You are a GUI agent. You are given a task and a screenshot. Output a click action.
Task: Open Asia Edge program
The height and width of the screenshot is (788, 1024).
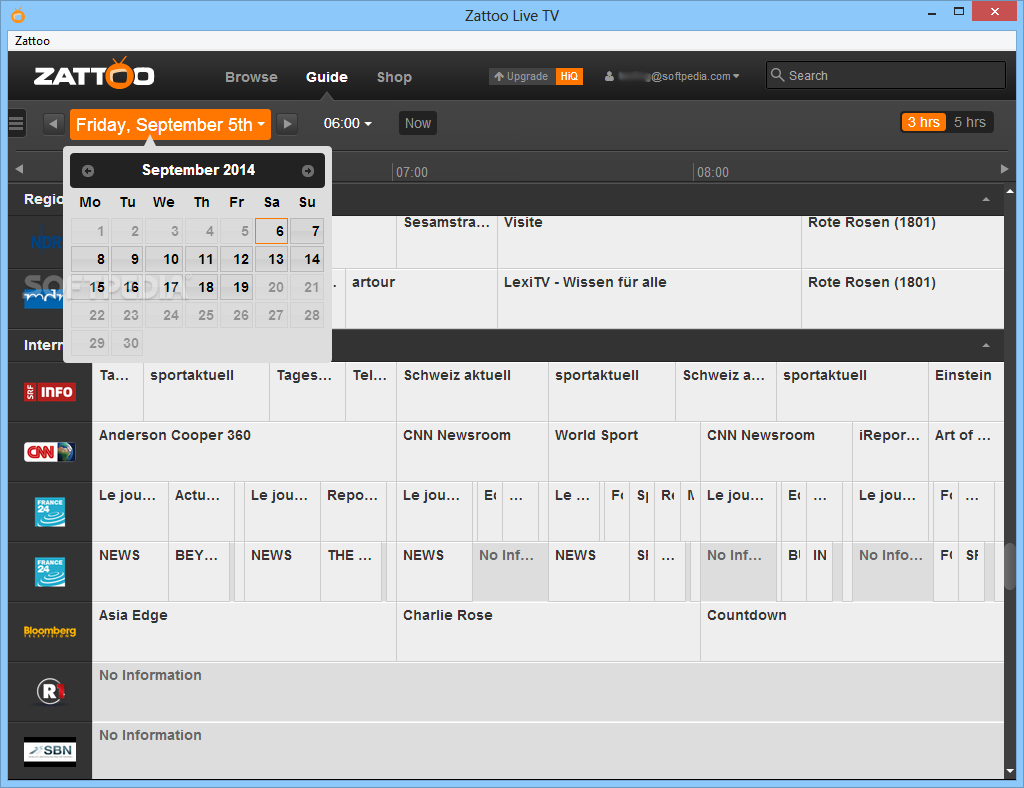(244, 631)
